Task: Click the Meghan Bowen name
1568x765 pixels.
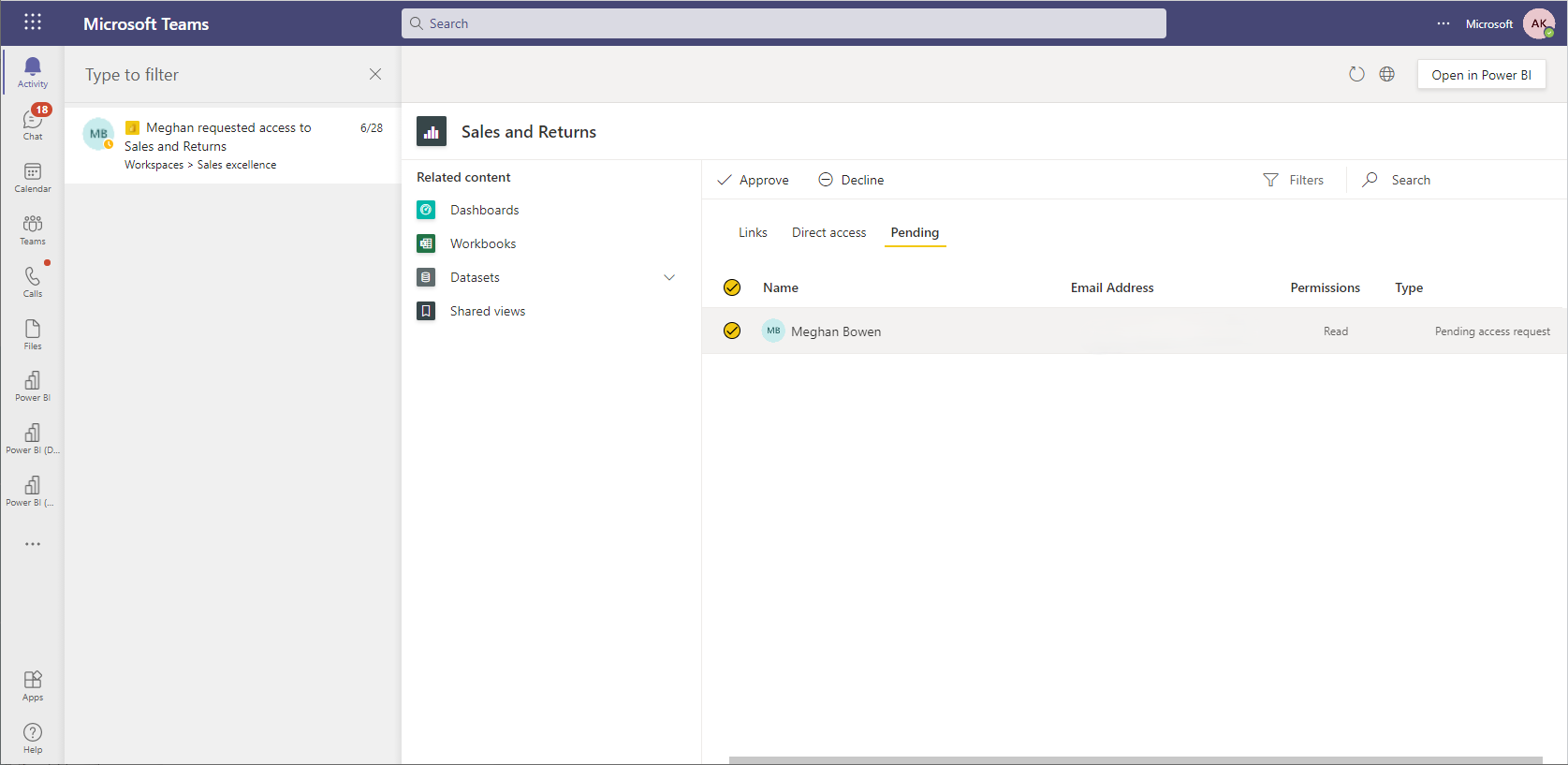Action: click(x=836, y=331)
